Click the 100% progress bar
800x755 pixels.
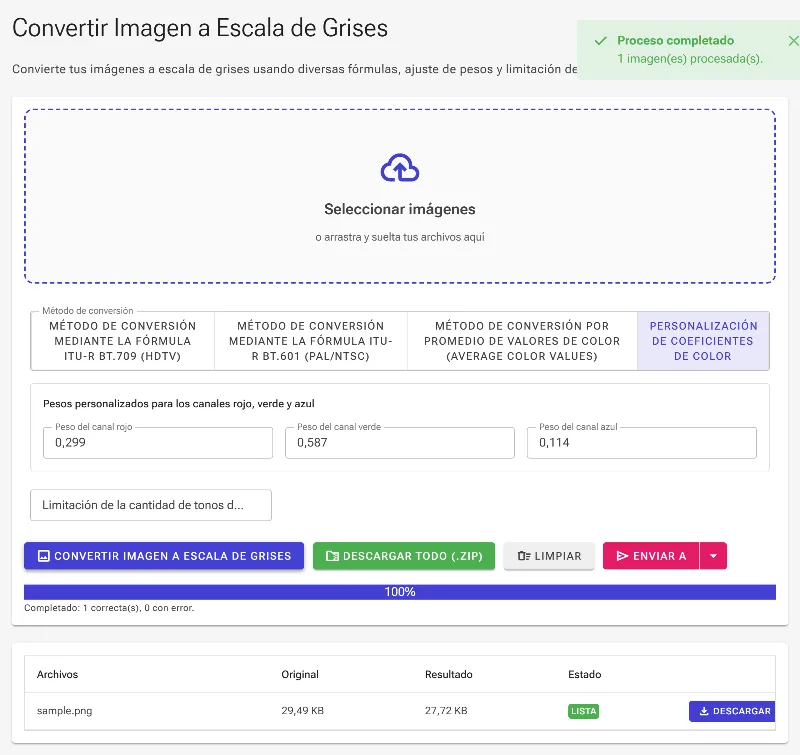(399, 592)
